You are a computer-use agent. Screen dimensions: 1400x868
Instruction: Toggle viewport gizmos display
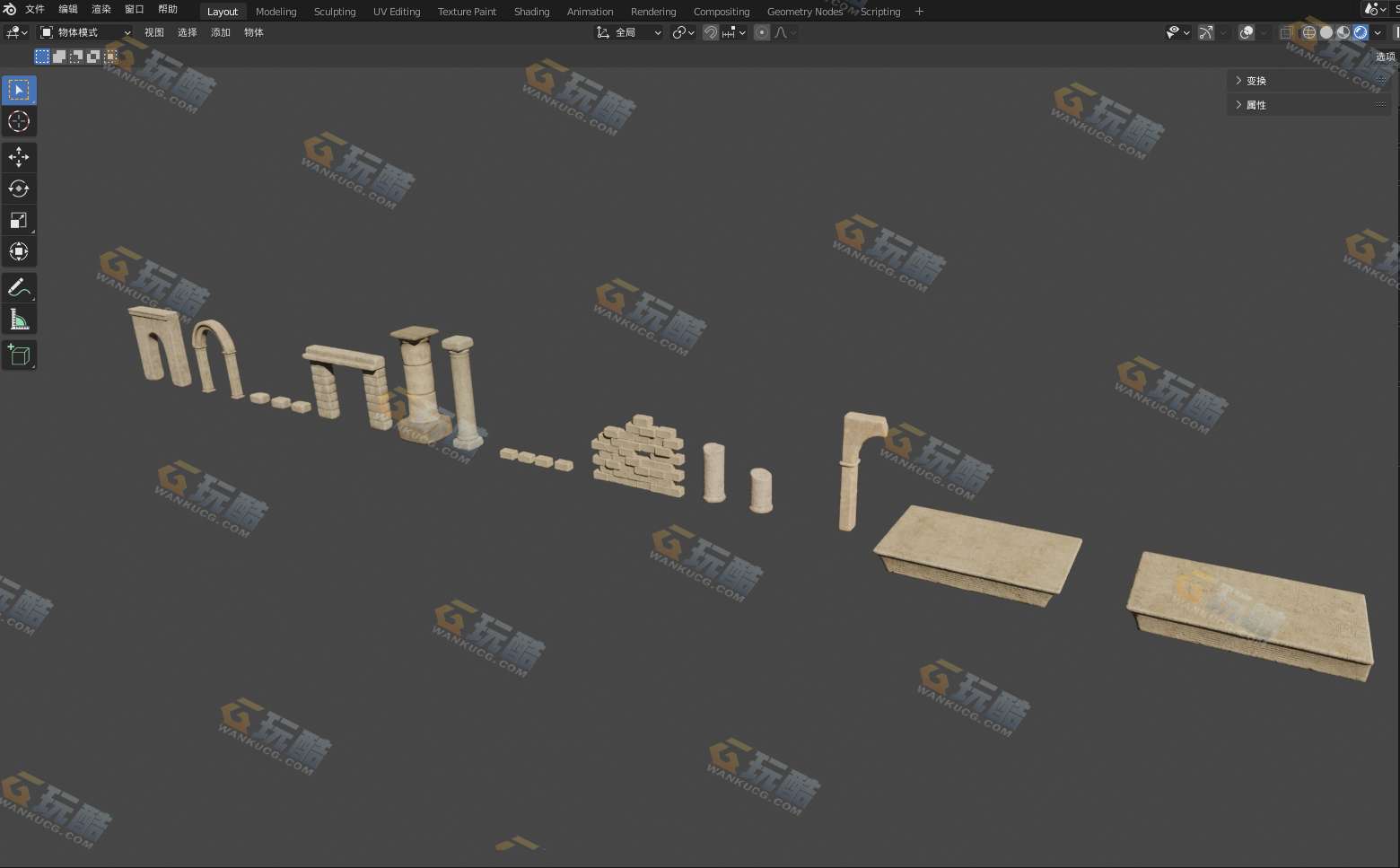click(x=1205, y=32)
